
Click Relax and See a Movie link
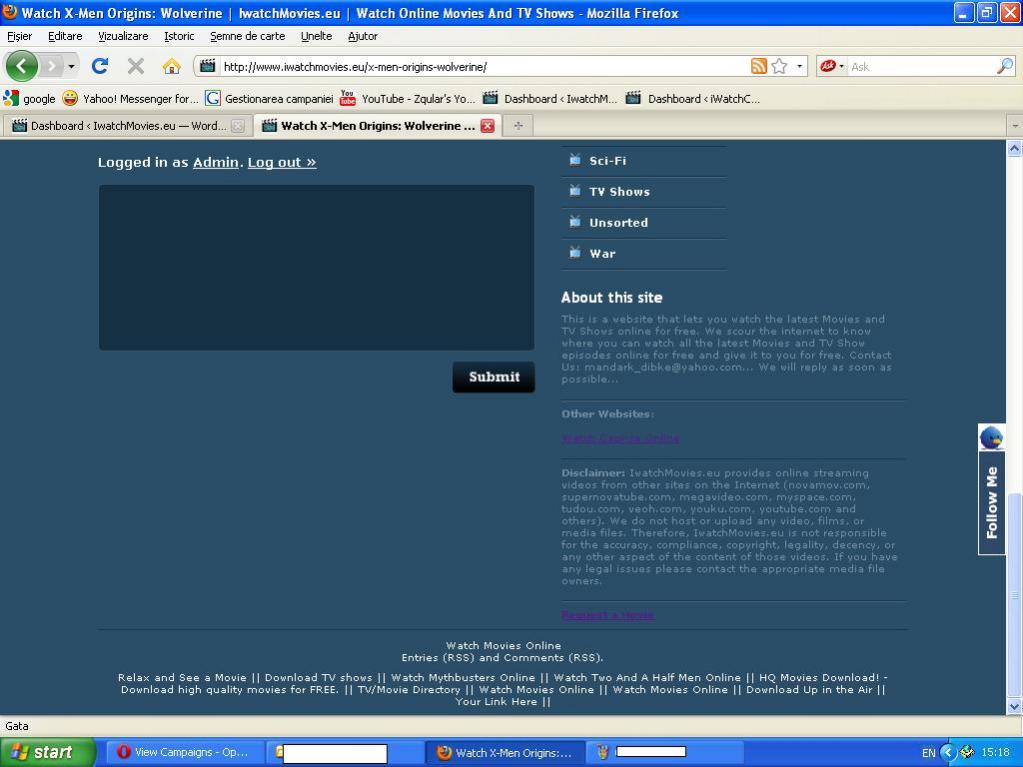(182, 678)
